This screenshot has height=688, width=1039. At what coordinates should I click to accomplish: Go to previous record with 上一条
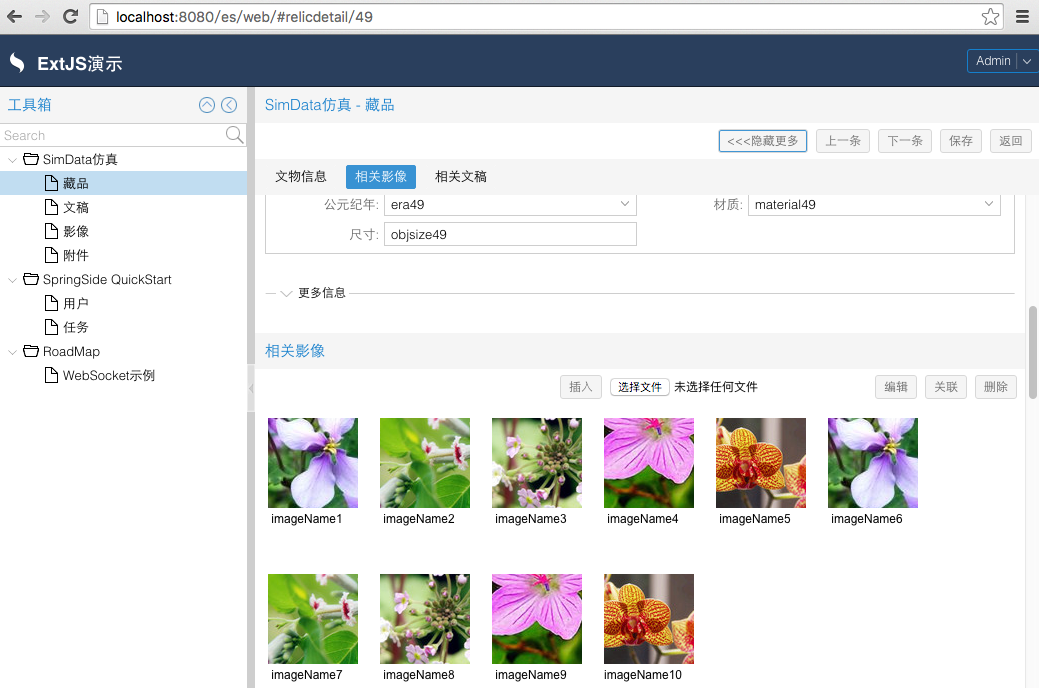(843, 141)
